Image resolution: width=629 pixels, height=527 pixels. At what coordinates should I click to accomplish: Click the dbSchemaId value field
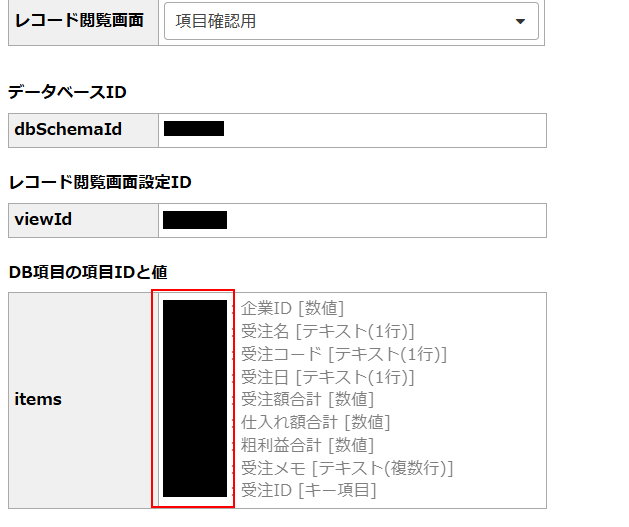click(352, 130)
